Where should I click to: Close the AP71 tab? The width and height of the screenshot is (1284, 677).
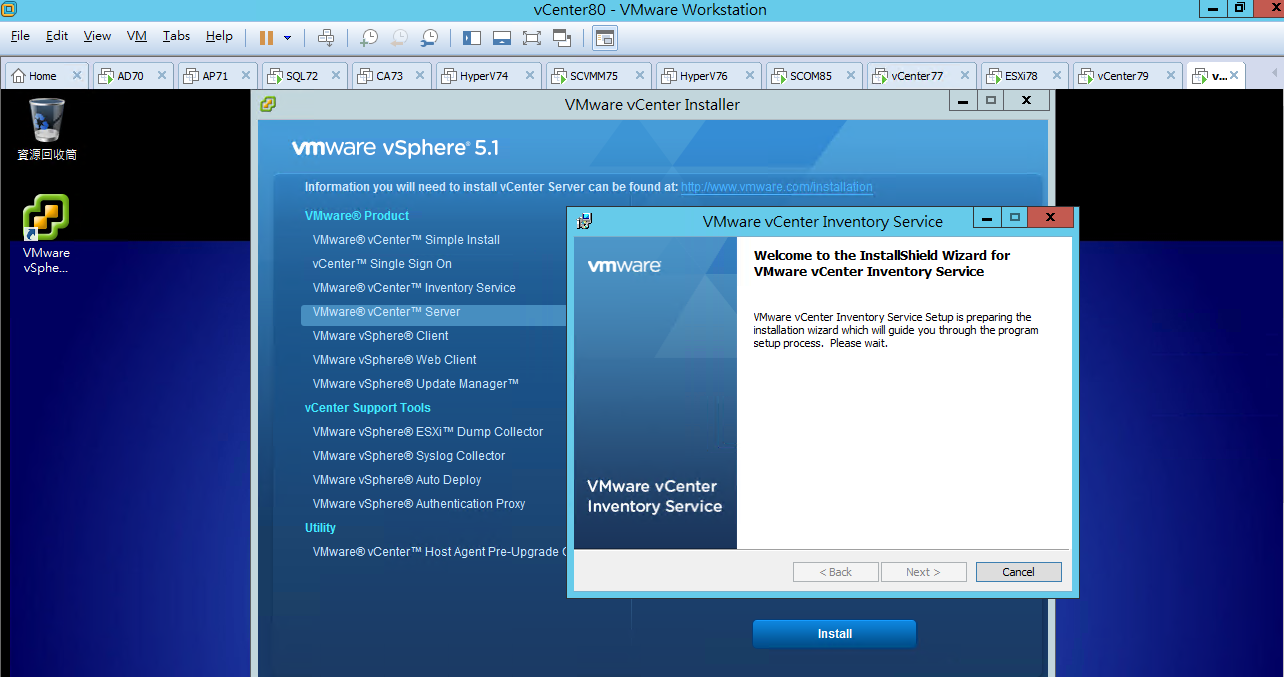[248, 76]
